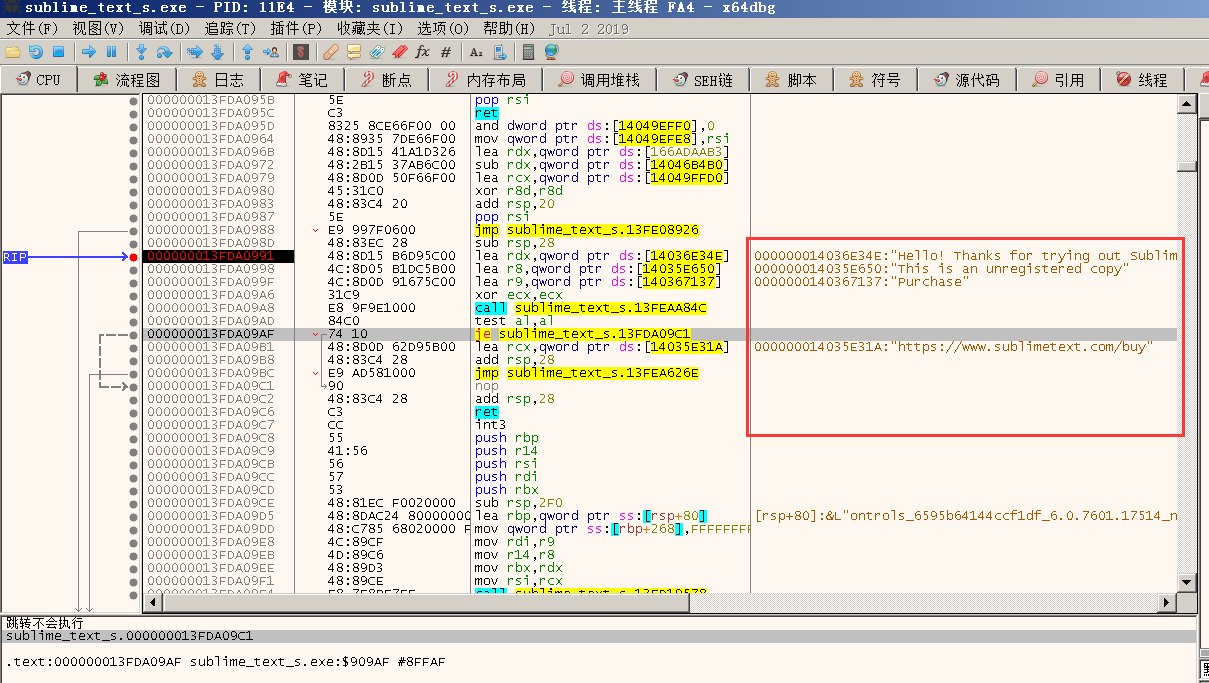Toggle breakpoint bullet at 000000013FDA0988
Screen dimensions: 1209x683
click(x=134, y=230)
